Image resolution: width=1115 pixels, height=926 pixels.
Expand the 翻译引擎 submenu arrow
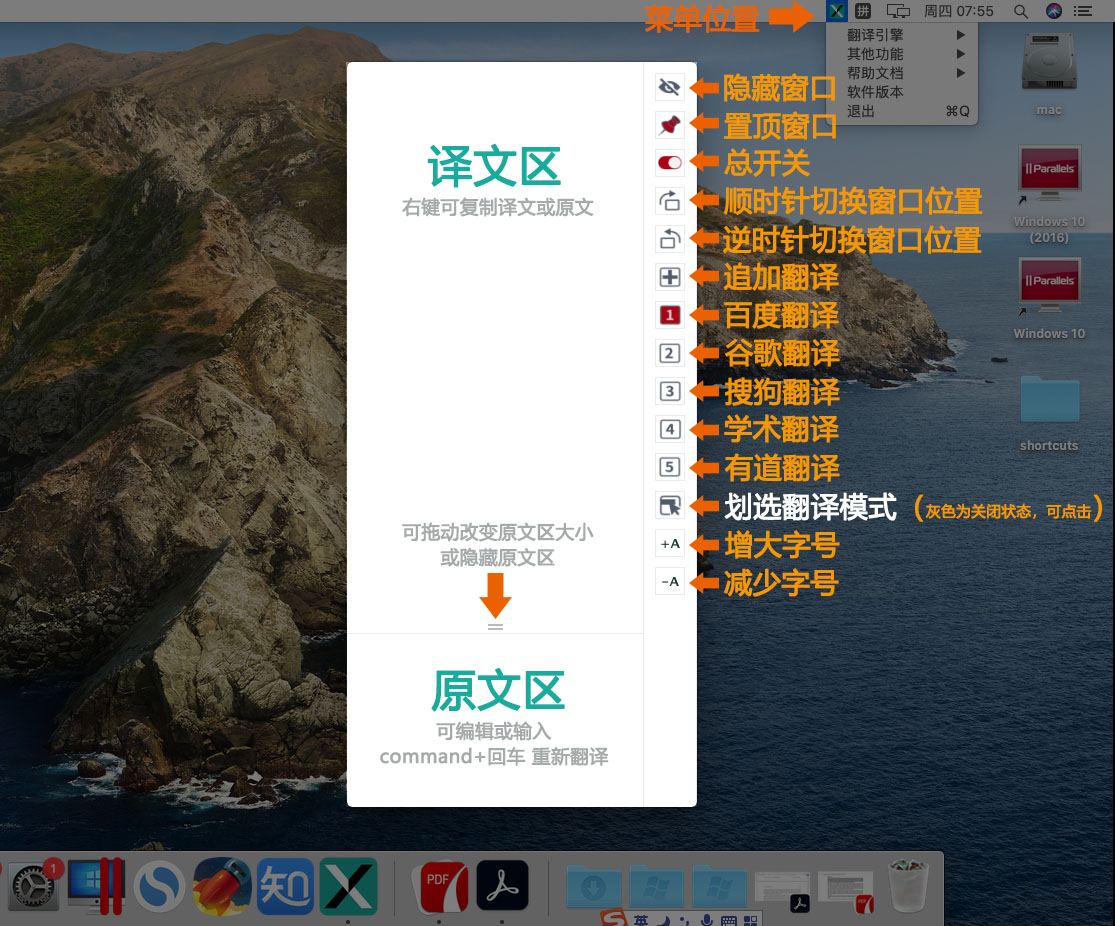click(x=961, y=35)
